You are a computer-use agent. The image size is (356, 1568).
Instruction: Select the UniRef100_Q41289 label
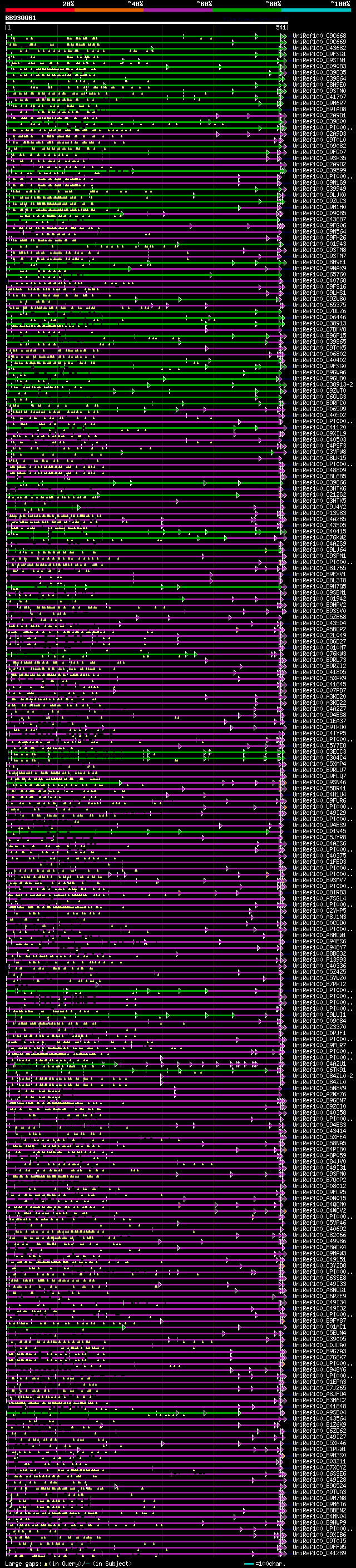coord(319,1553)
